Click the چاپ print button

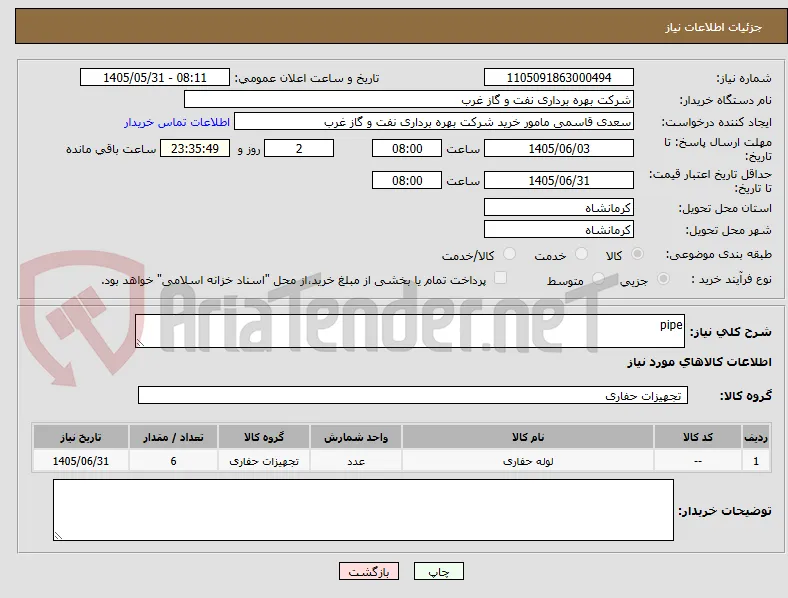point(439,571)
